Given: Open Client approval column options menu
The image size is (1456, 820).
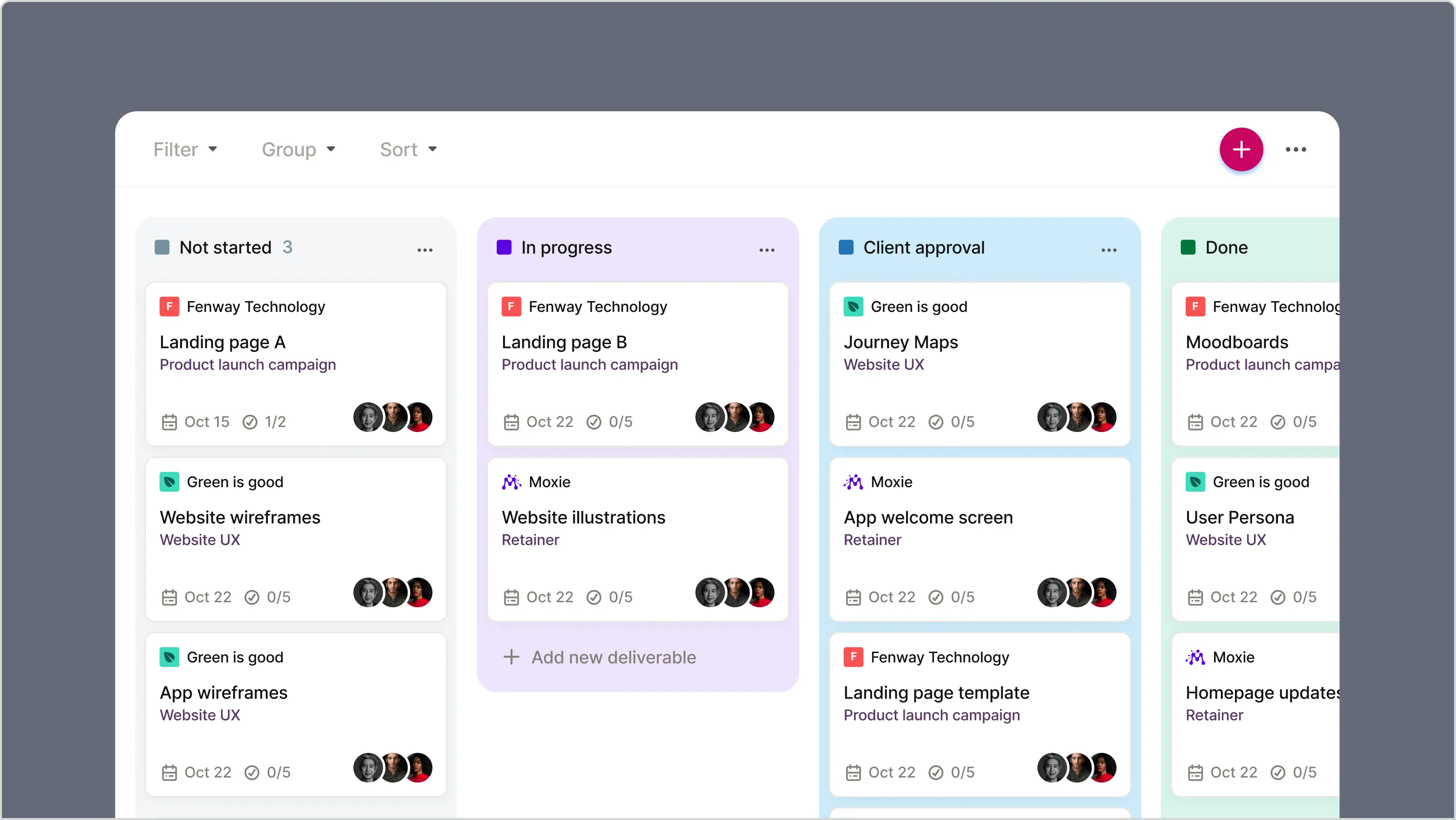Looking at the screenshot, I should click(x=1109, y=249).
